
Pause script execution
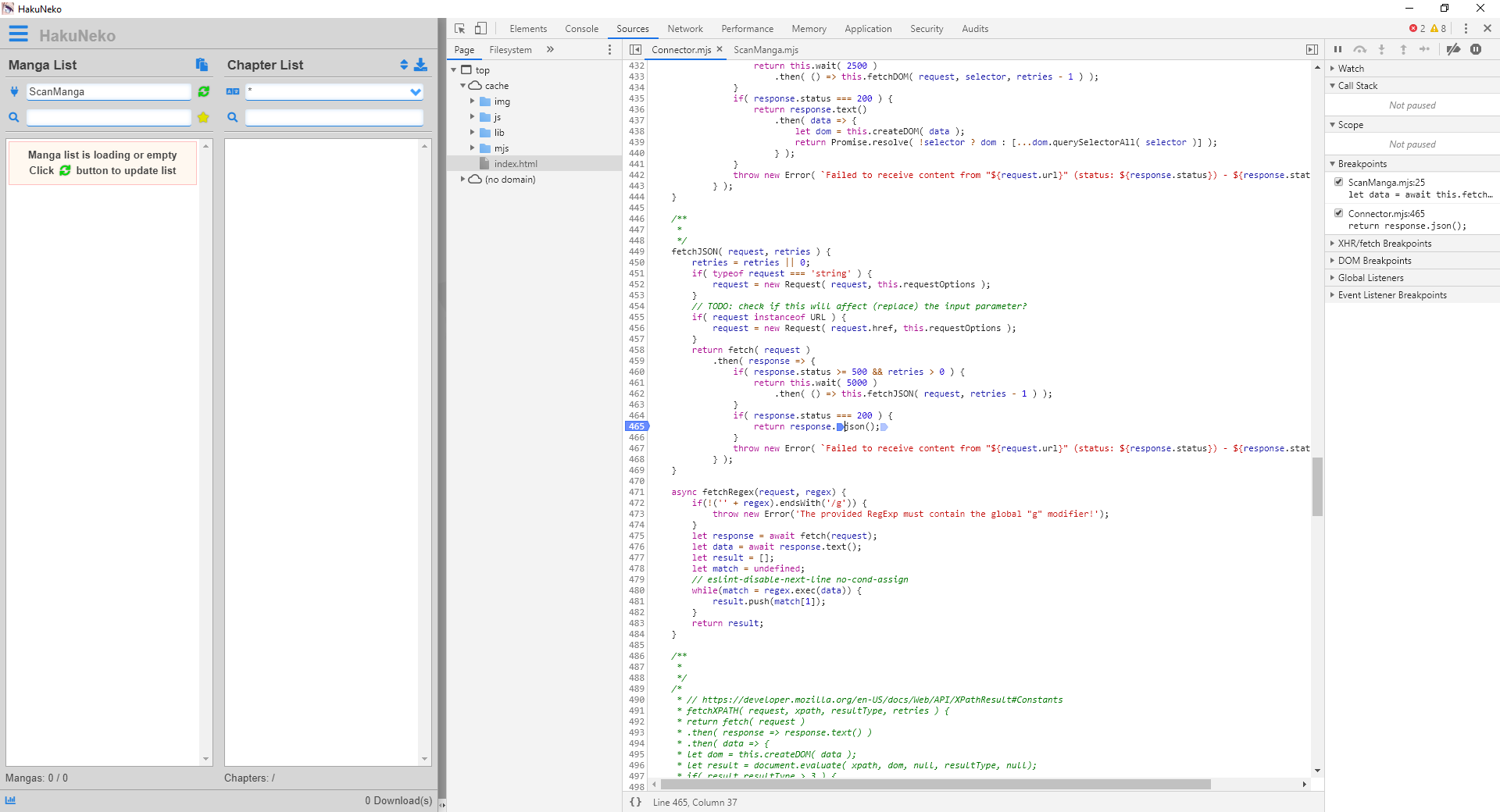1337,49
